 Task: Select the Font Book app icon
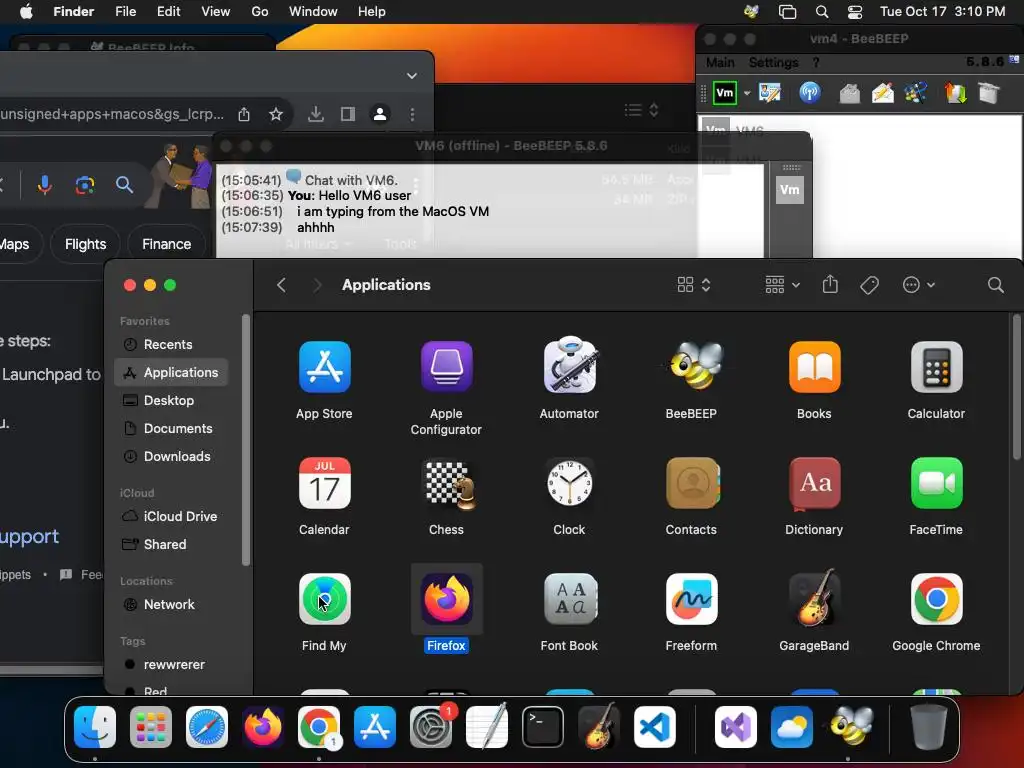570,599
